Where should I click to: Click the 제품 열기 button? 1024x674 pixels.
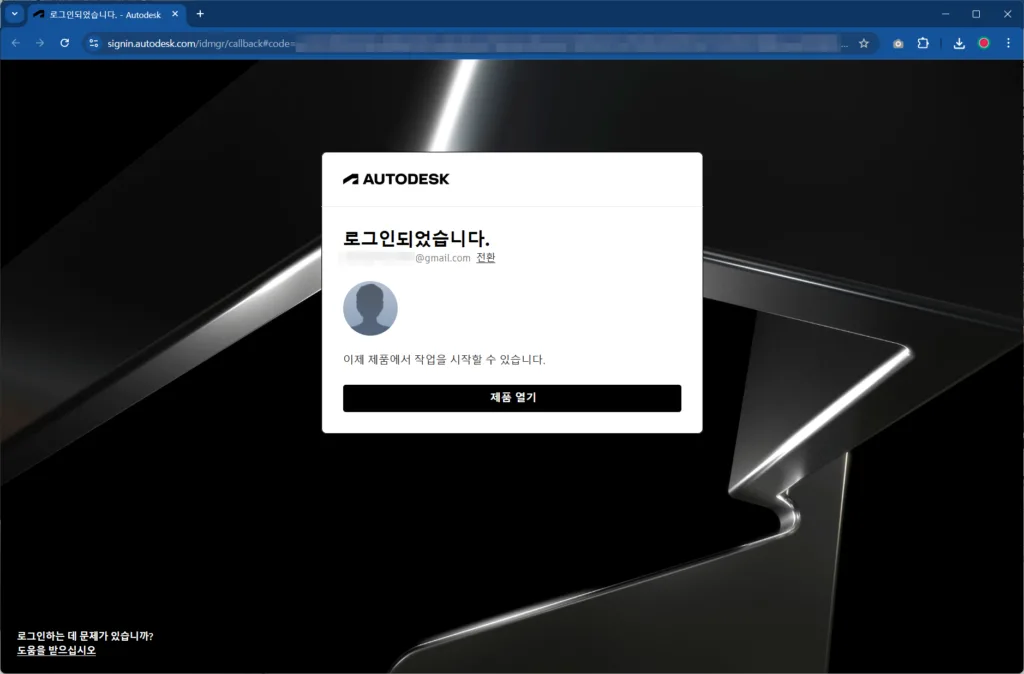pos(512,398)
